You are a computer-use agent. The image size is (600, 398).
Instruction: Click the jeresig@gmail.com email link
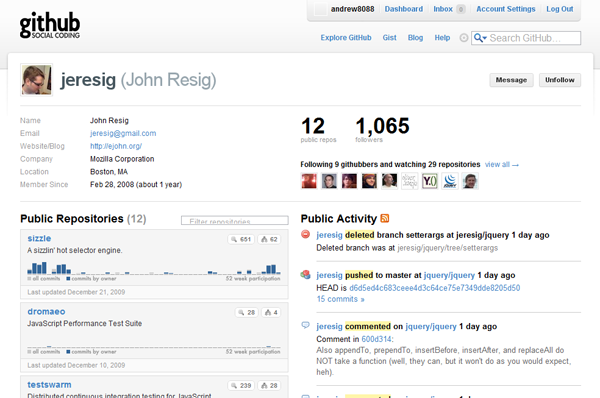pos(123,133)
